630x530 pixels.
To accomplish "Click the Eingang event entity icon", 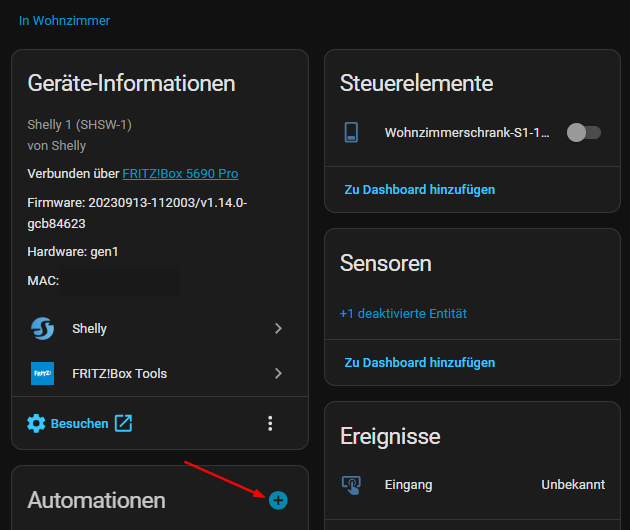I will [351, 484].
